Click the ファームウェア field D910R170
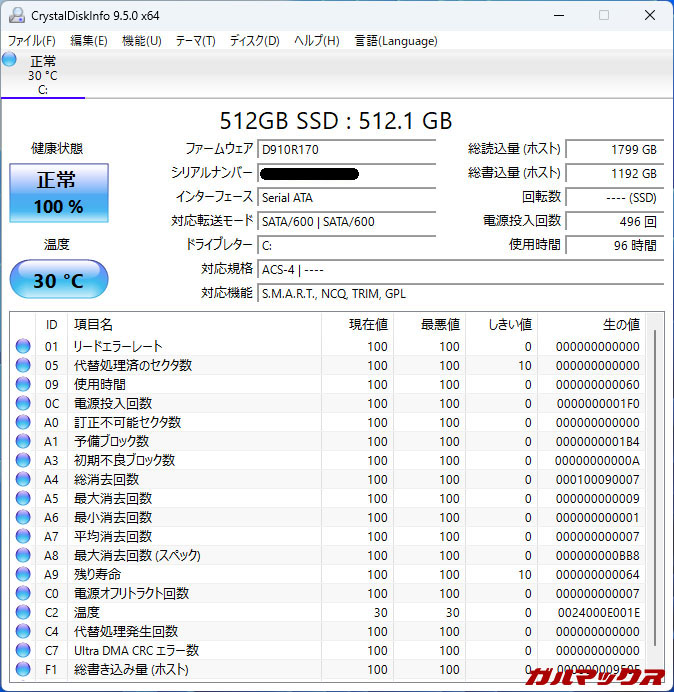This screenshot has height=692, width=674. tap(357, 149)
